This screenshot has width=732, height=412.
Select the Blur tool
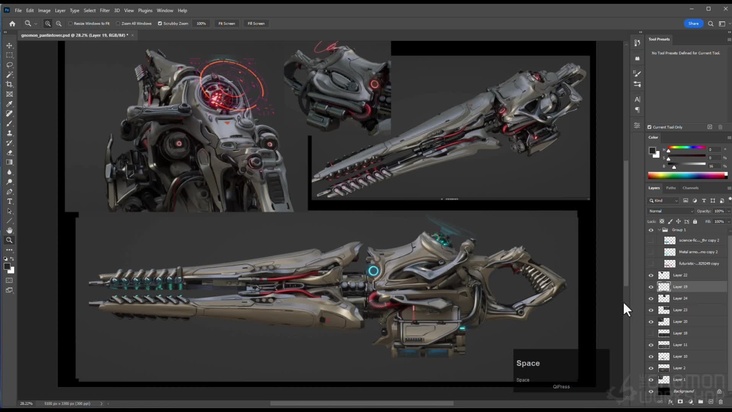pyautogui.click(x=9, y=172)
